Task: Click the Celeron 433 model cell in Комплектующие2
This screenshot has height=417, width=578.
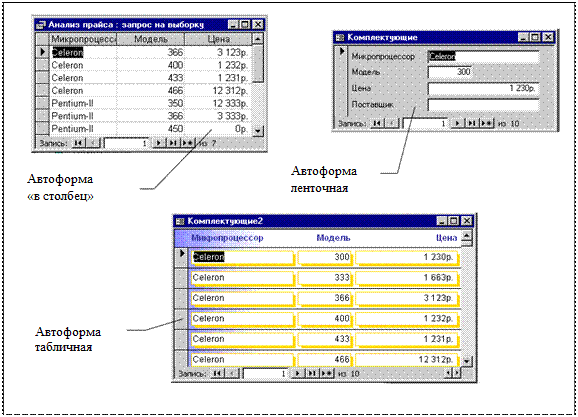Action: (325, 340)
